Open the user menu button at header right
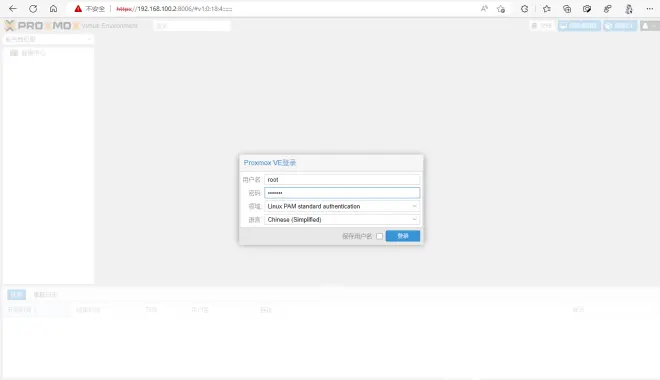Screen dimensions: 660x380 (649, 26)
